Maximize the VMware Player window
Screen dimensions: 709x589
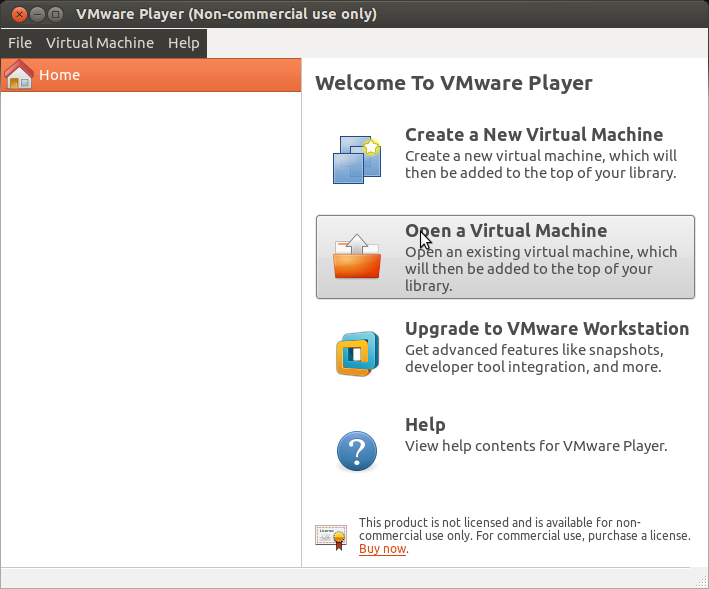click(x=54, y=14)
